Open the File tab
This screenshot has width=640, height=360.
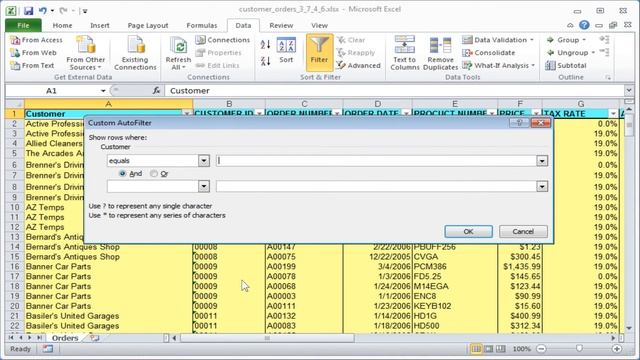point(23,25)
